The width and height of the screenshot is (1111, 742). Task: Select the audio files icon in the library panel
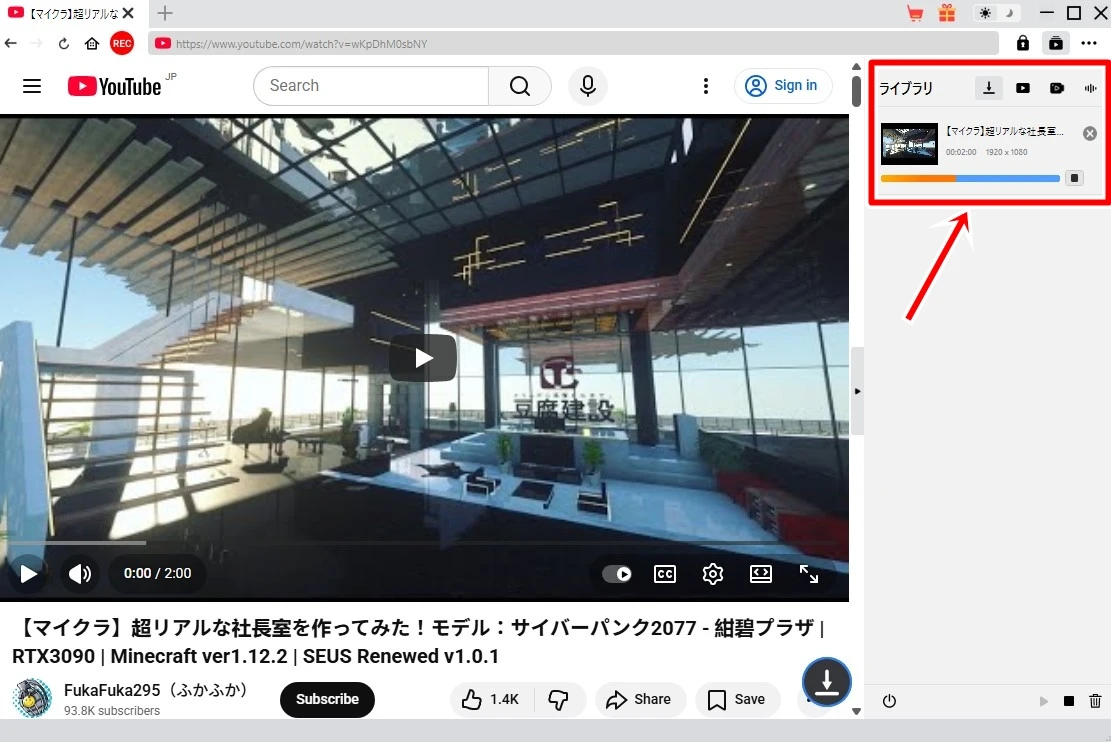click(1090, 88)
